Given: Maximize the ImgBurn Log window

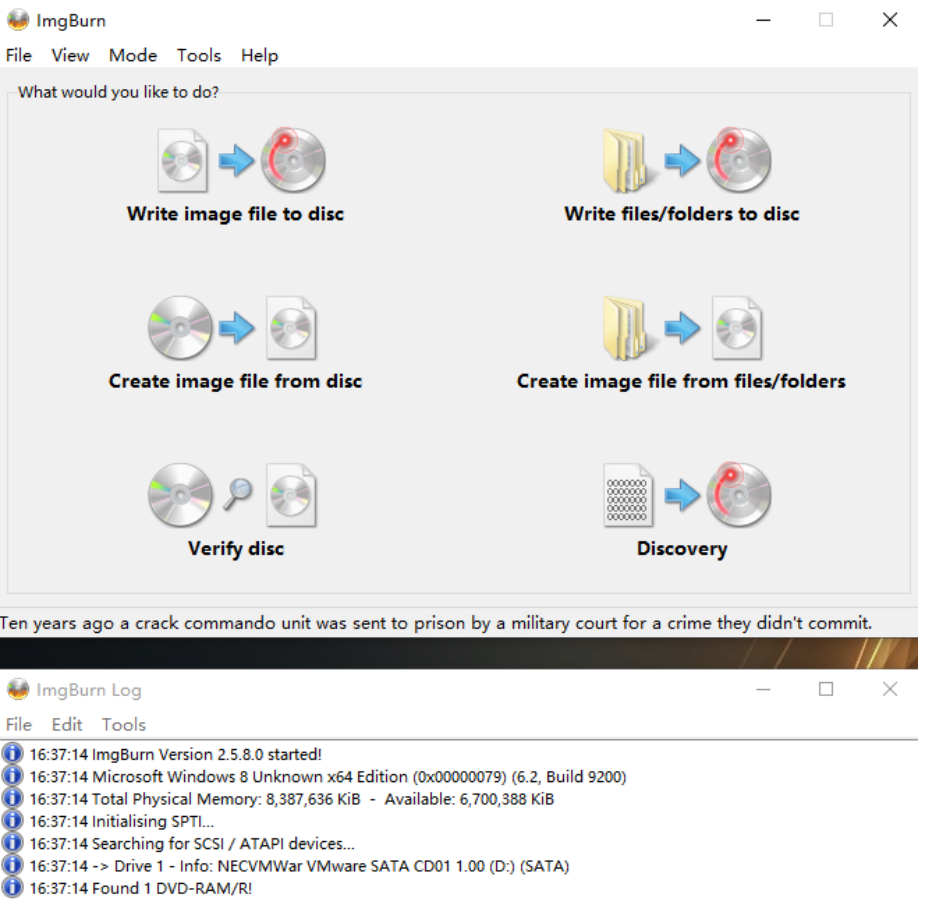Looking at the screenshot, I should [826, 690].
